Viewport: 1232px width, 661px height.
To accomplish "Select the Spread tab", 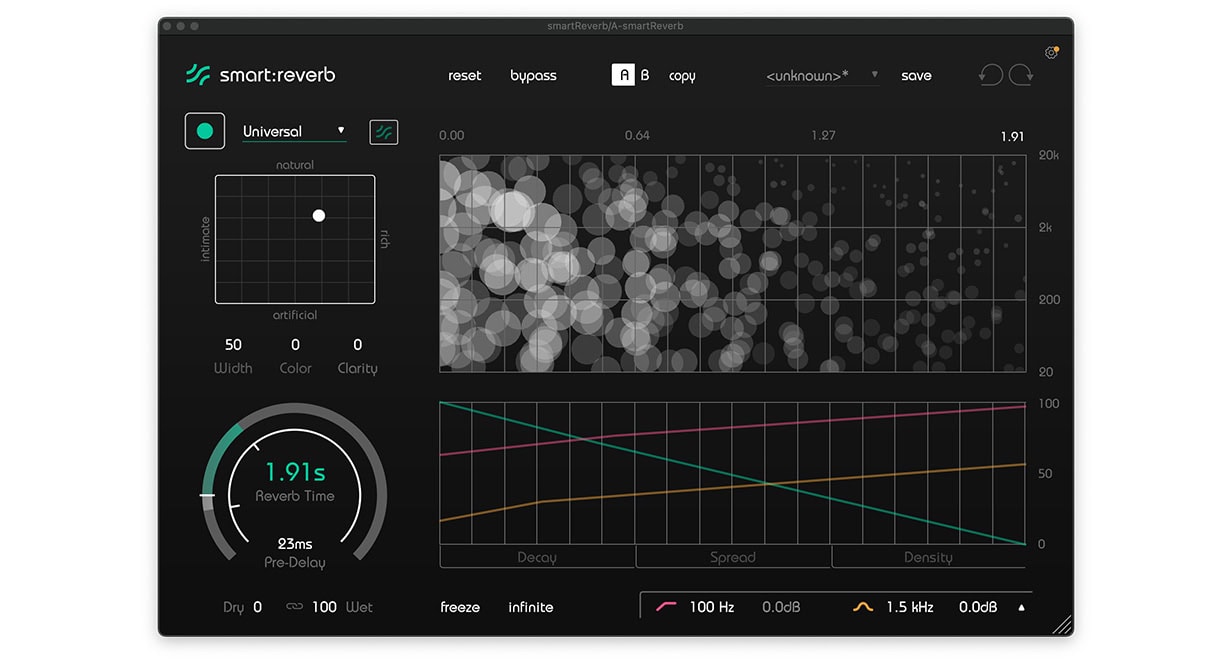I will click(x=733, y=557).
